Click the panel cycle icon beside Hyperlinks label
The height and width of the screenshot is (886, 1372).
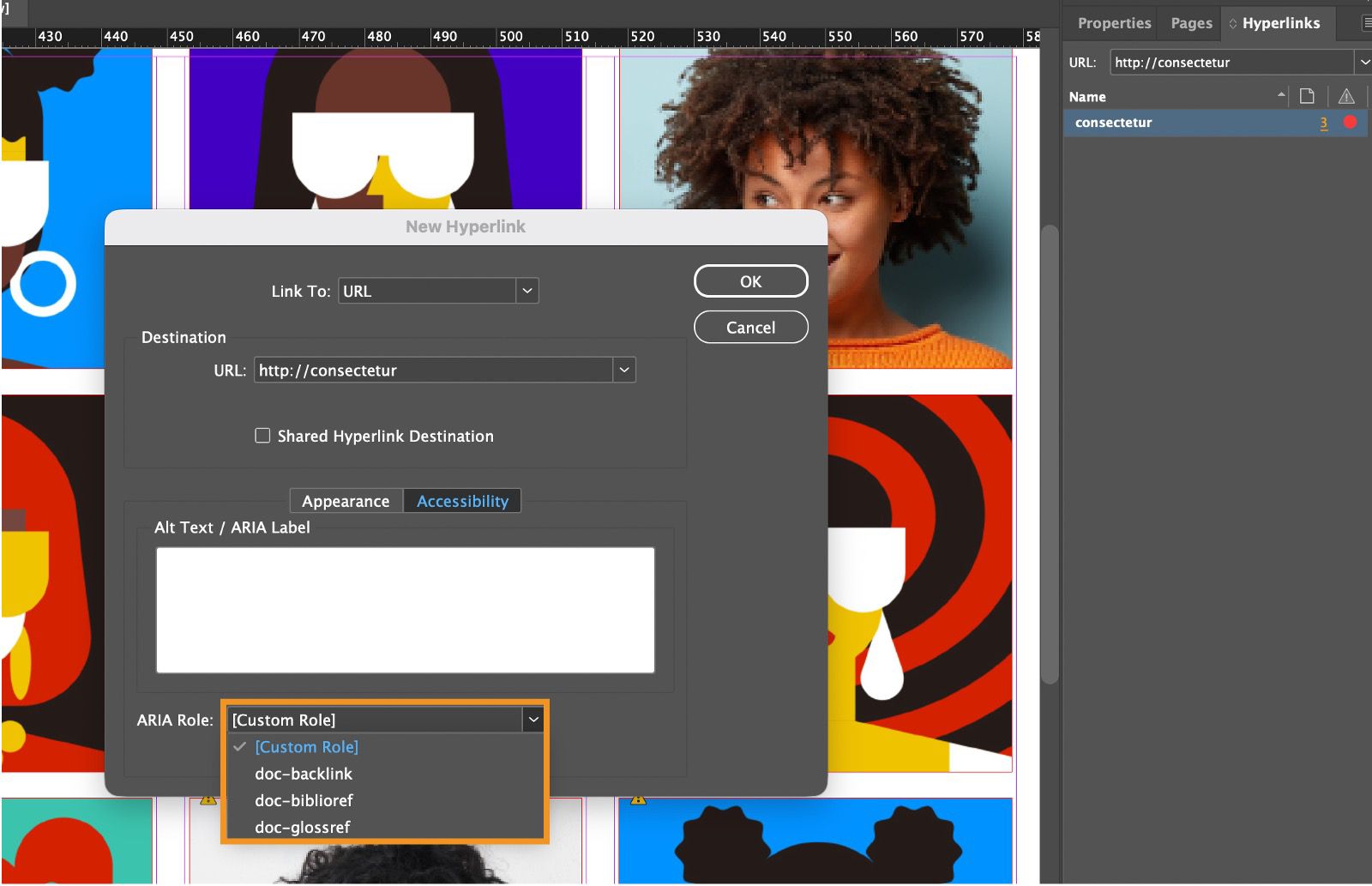(1232, 23)
